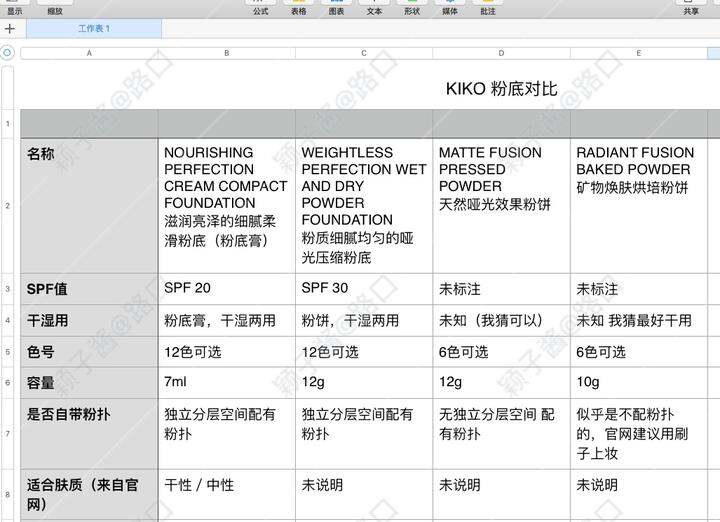The width and height of the screenshot is (720, 522).
Task: Select the NOURISHING PERFECTION CREAM COMPACT FOUNDATION cell
Action: pyautogui.click(x=227, y=206)
